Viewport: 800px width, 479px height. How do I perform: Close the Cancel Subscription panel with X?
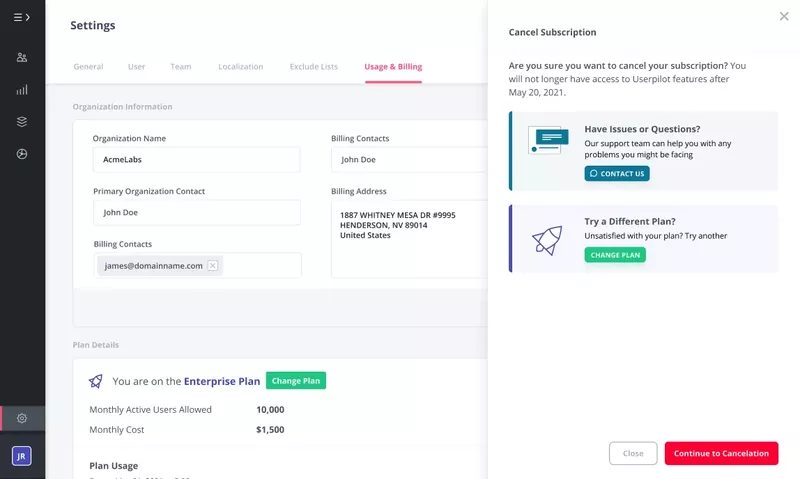point(784,16)
